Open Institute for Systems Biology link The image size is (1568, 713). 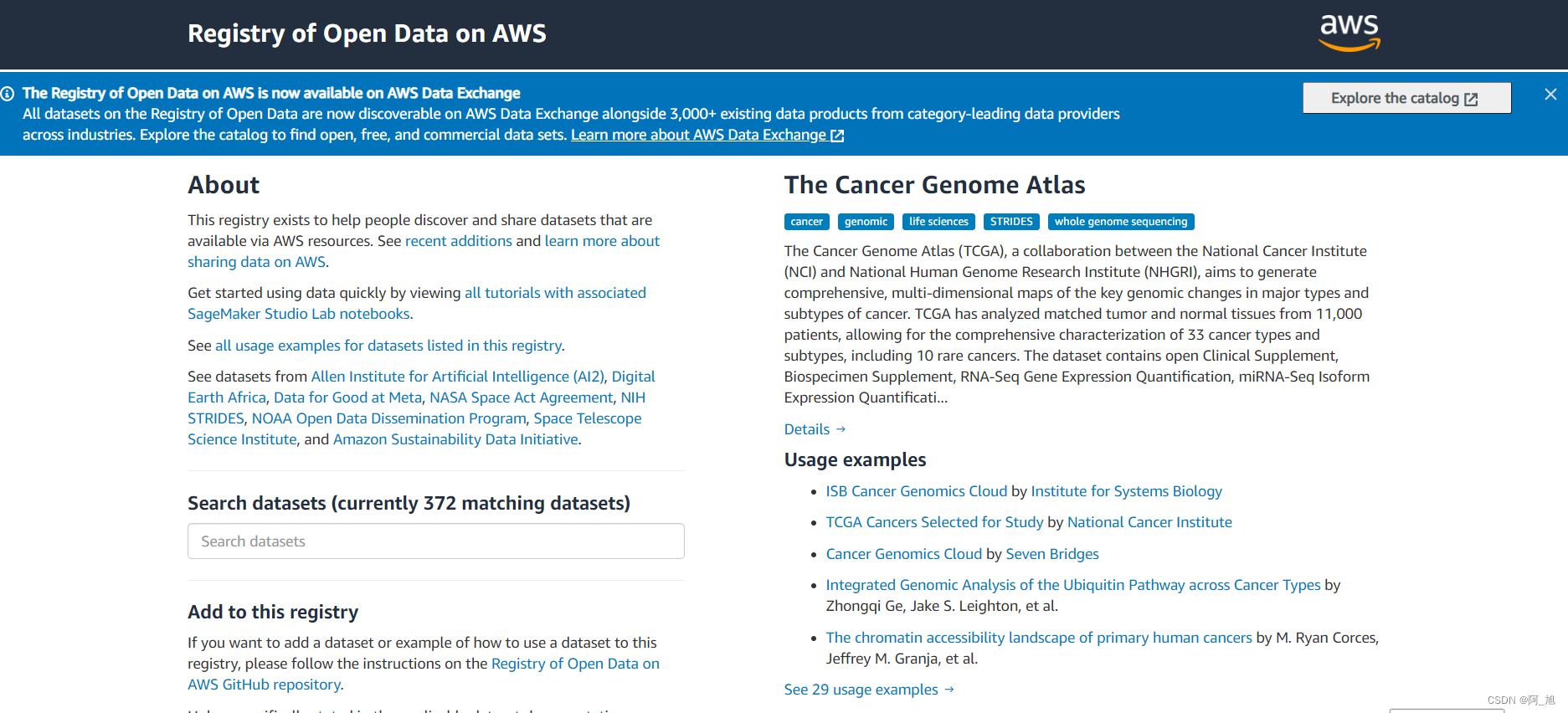(1126, 491)
